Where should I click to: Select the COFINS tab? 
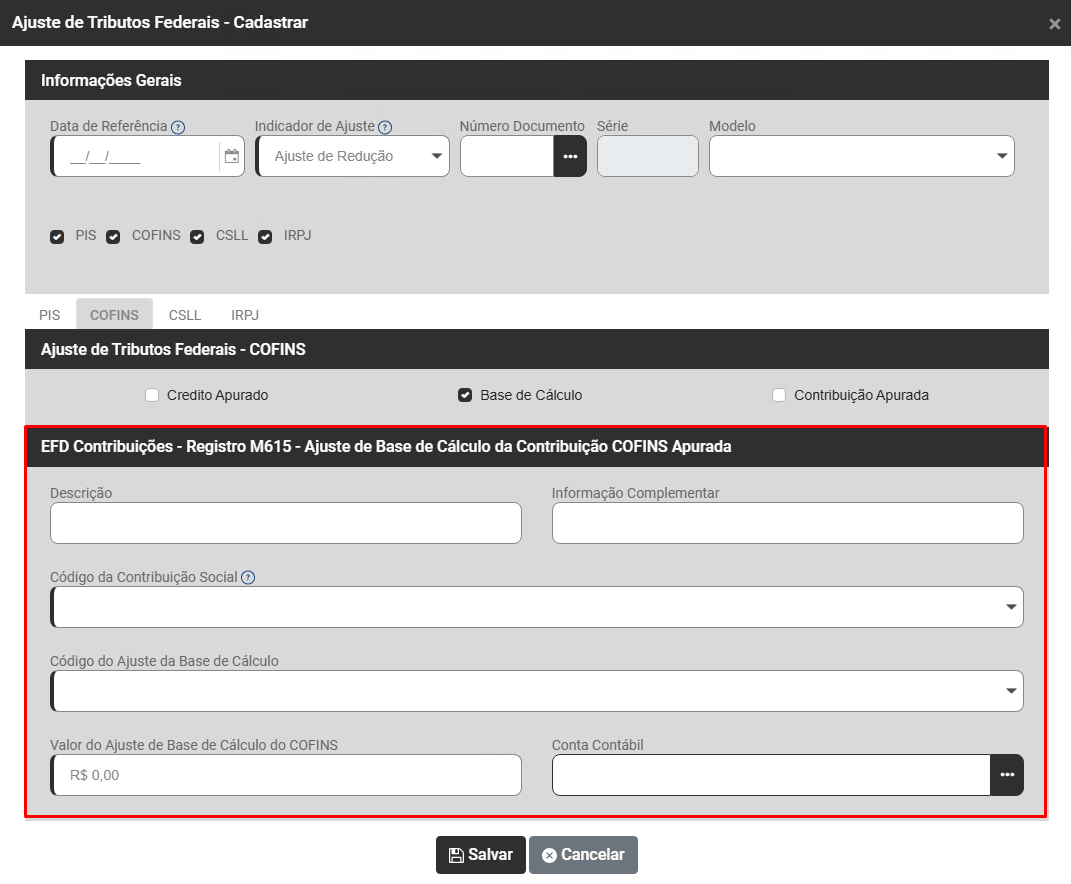tap(114, 315)
